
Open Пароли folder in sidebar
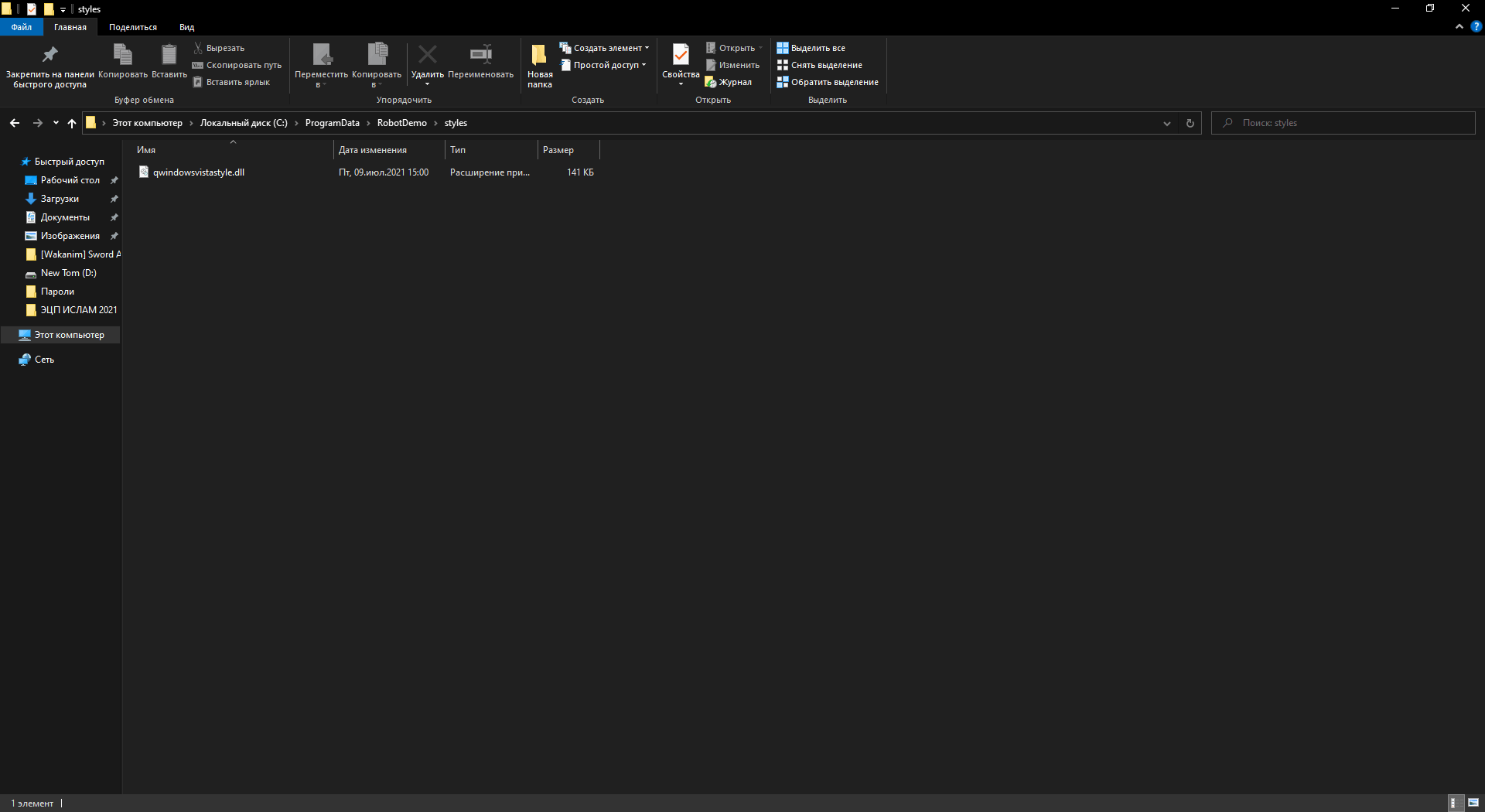point(57,292)
